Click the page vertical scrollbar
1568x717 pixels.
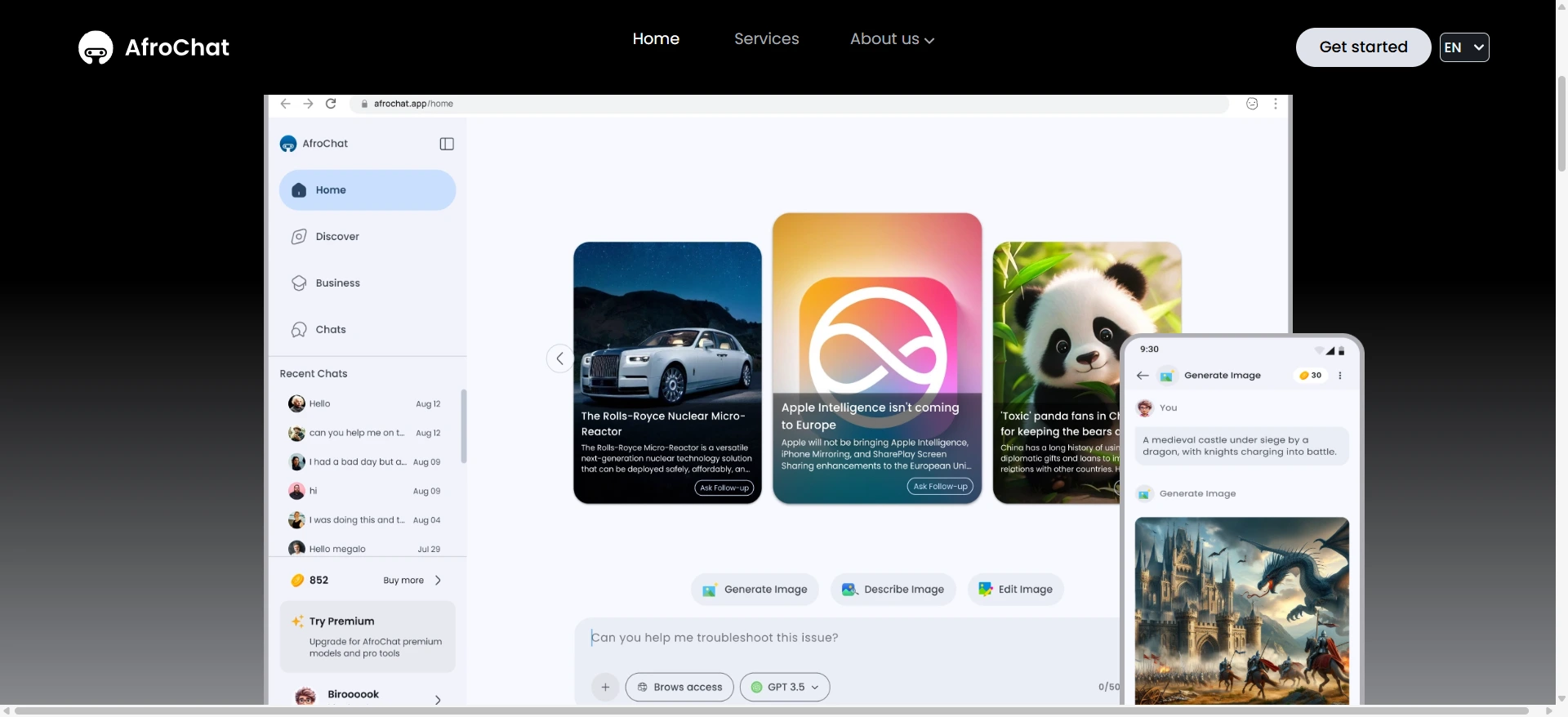point(1561,122)
